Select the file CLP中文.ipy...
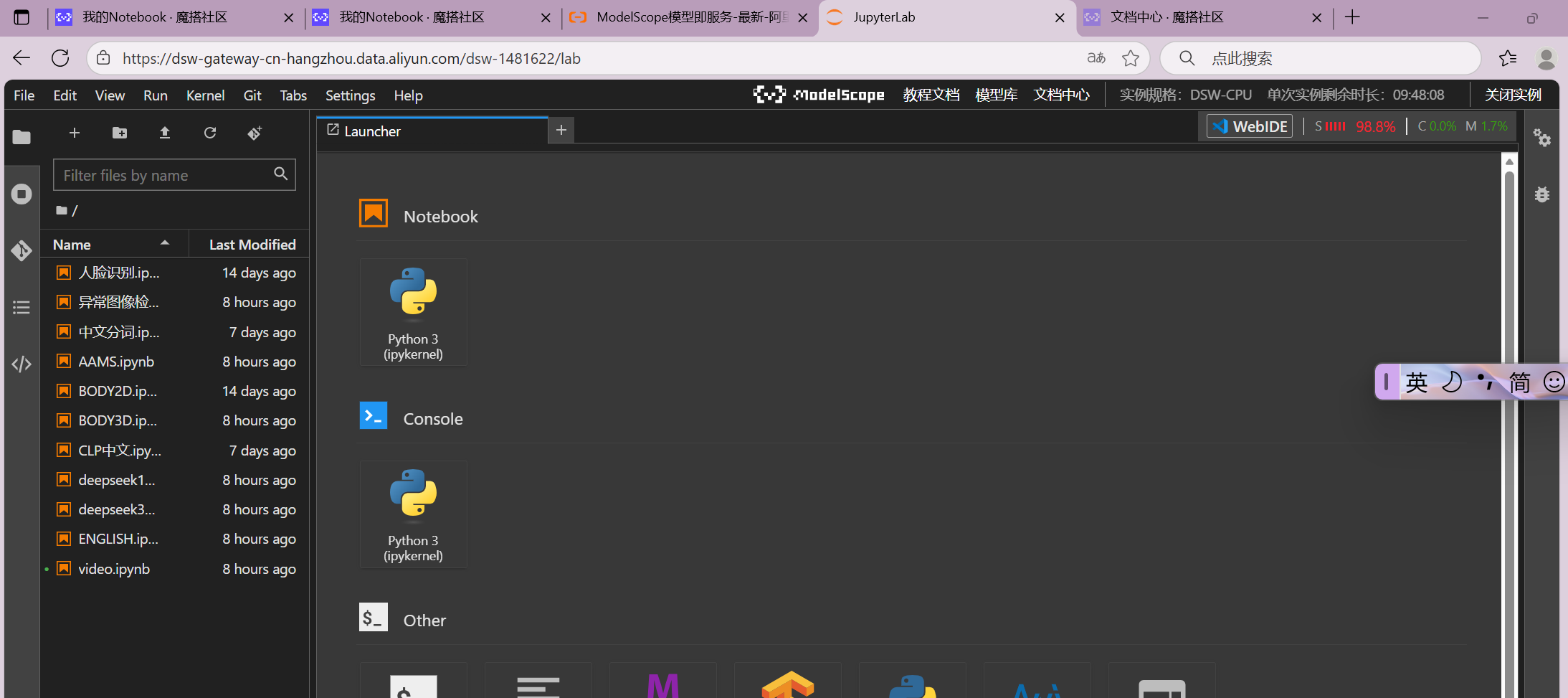Viewport: 1568px width, 698px height. [174, 451]
